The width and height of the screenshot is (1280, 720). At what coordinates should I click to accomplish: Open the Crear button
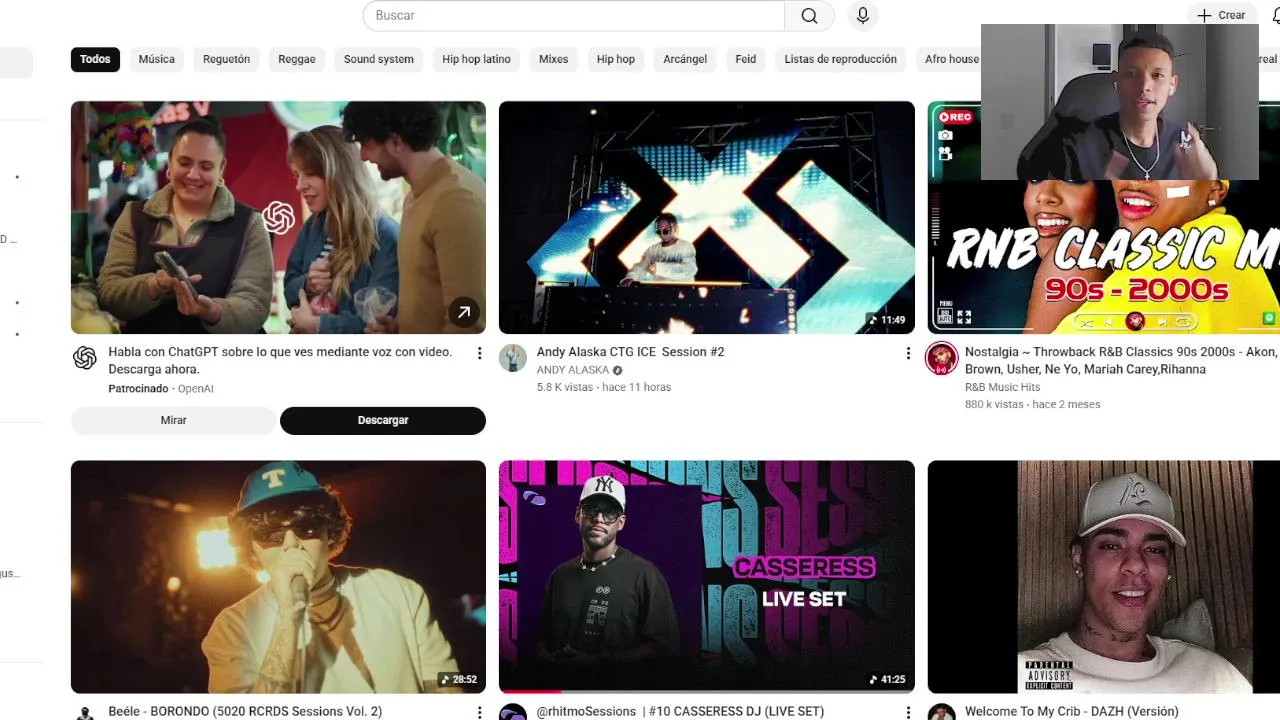1222,15
